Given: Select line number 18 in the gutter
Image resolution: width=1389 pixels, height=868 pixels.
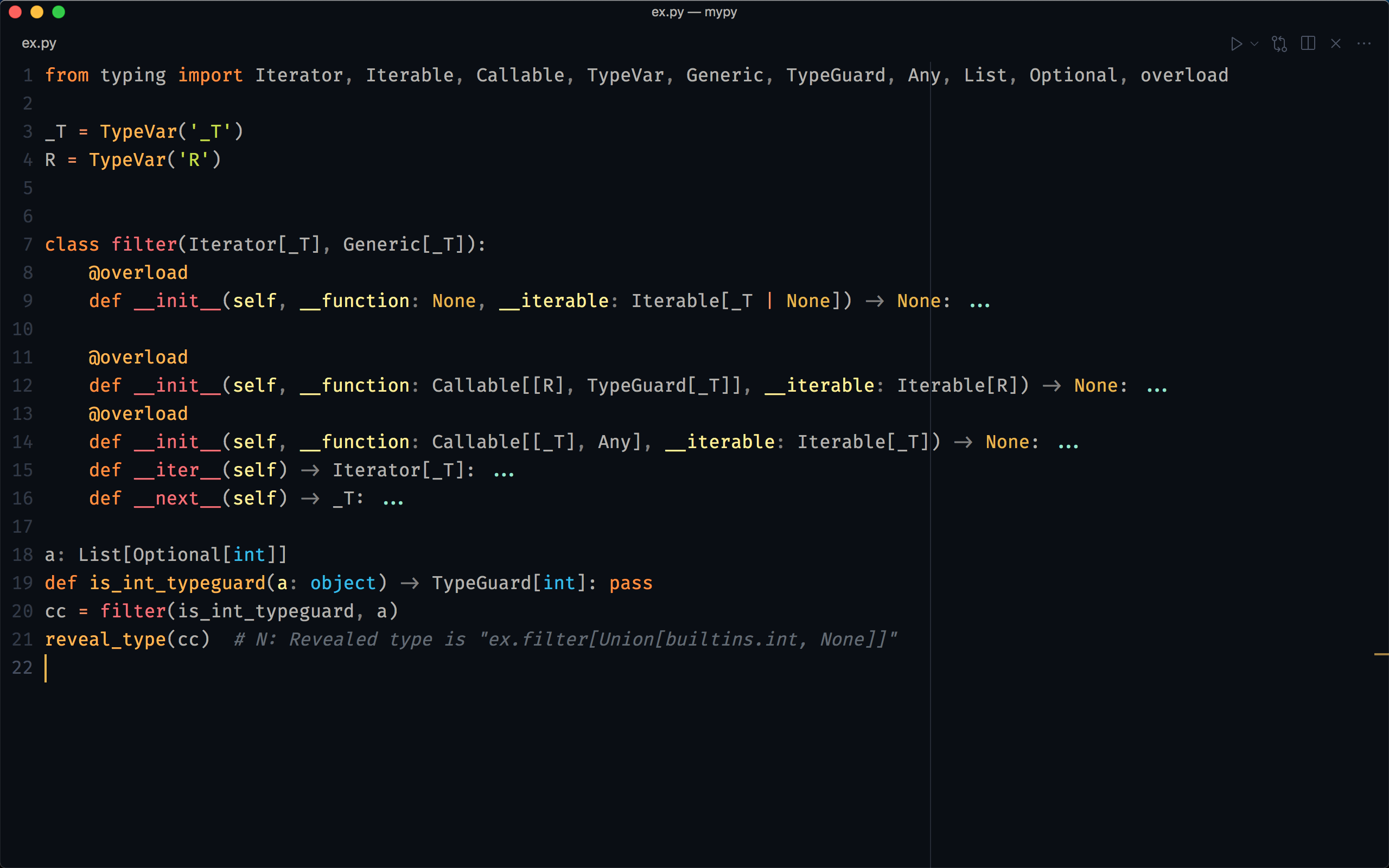Looking at the screenshot, I should click(x=22, y=554).
